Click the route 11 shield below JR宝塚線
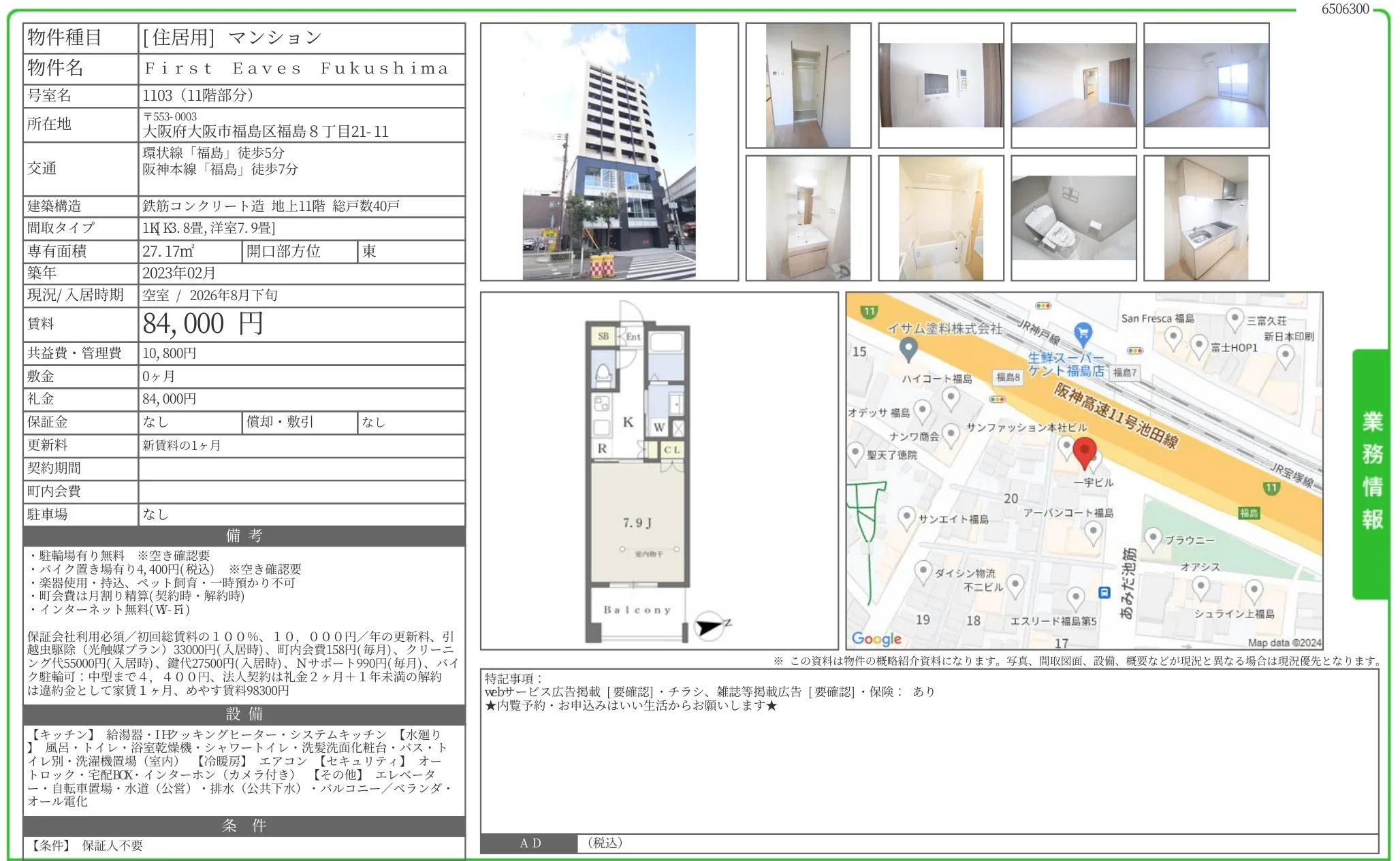 1271,487
